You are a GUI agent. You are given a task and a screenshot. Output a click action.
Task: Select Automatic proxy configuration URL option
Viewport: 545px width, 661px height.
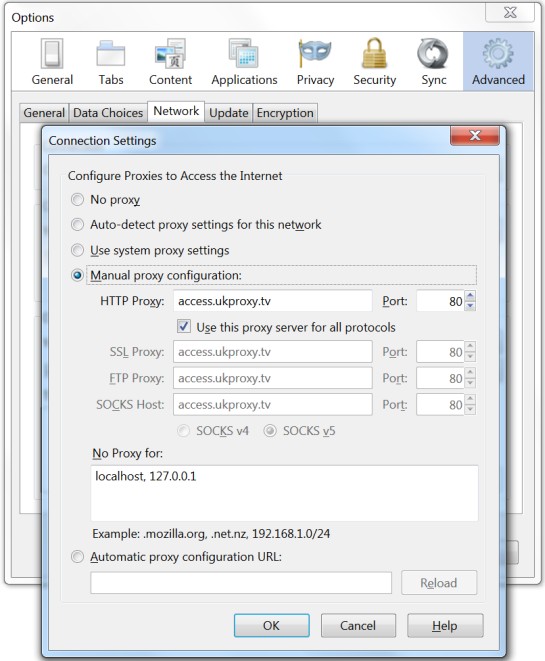tap(78, 557)
